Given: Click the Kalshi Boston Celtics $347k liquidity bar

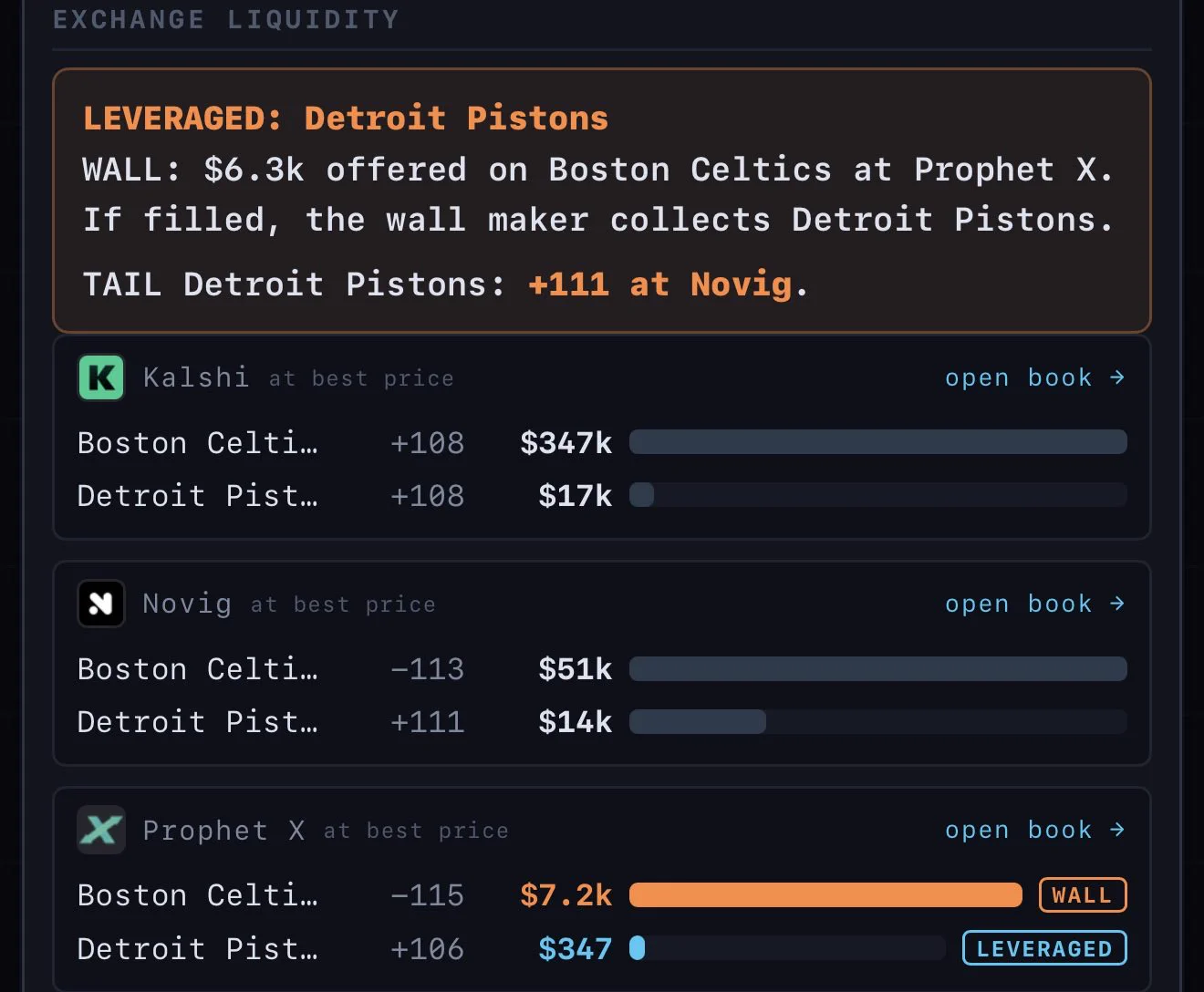Looking at the screenshot, I should pyautogui.click(x=878, y=442).
